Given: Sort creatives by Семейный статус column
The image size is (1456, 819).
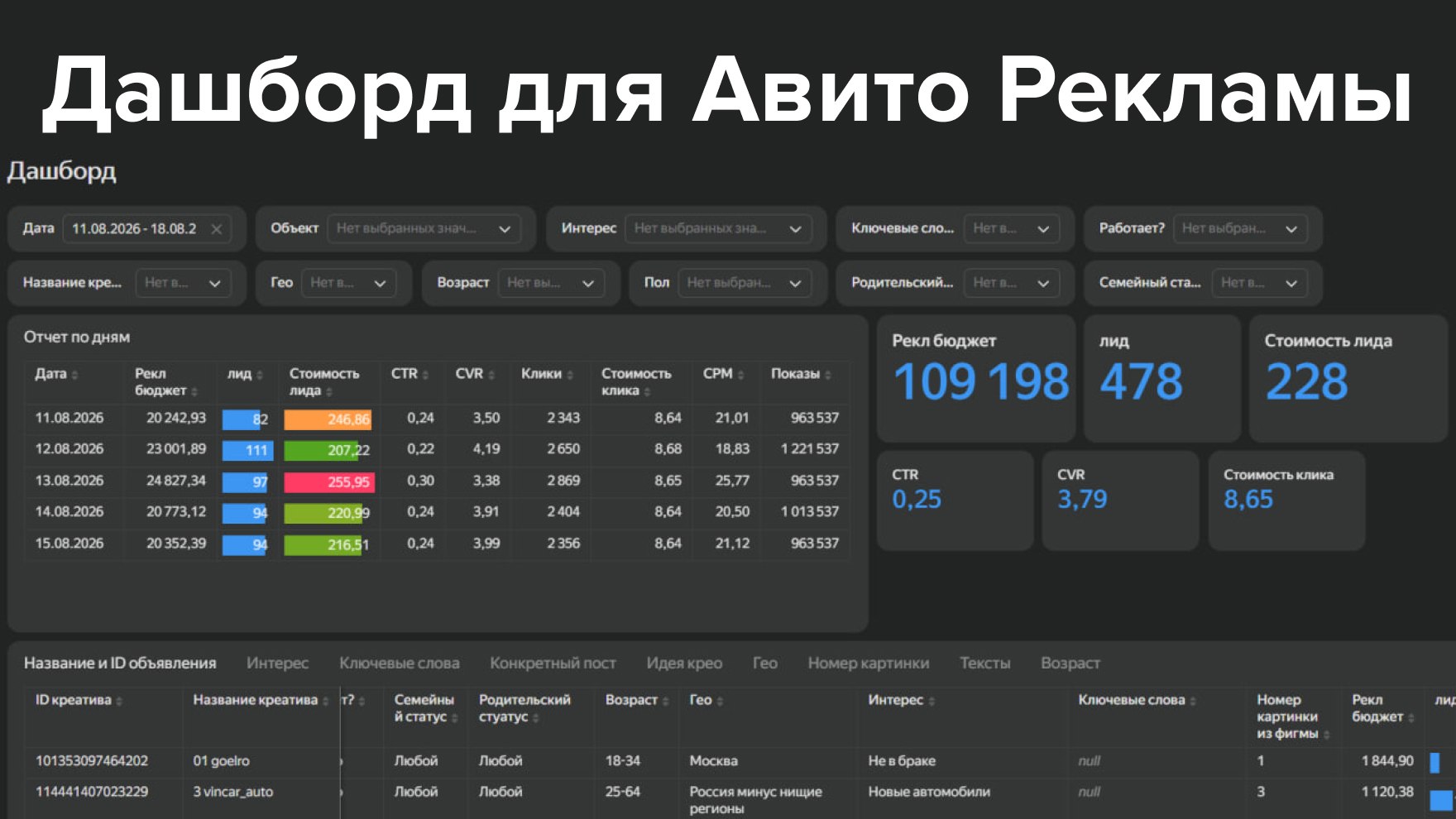Looking at the screenshot, I should pos(426,708).
